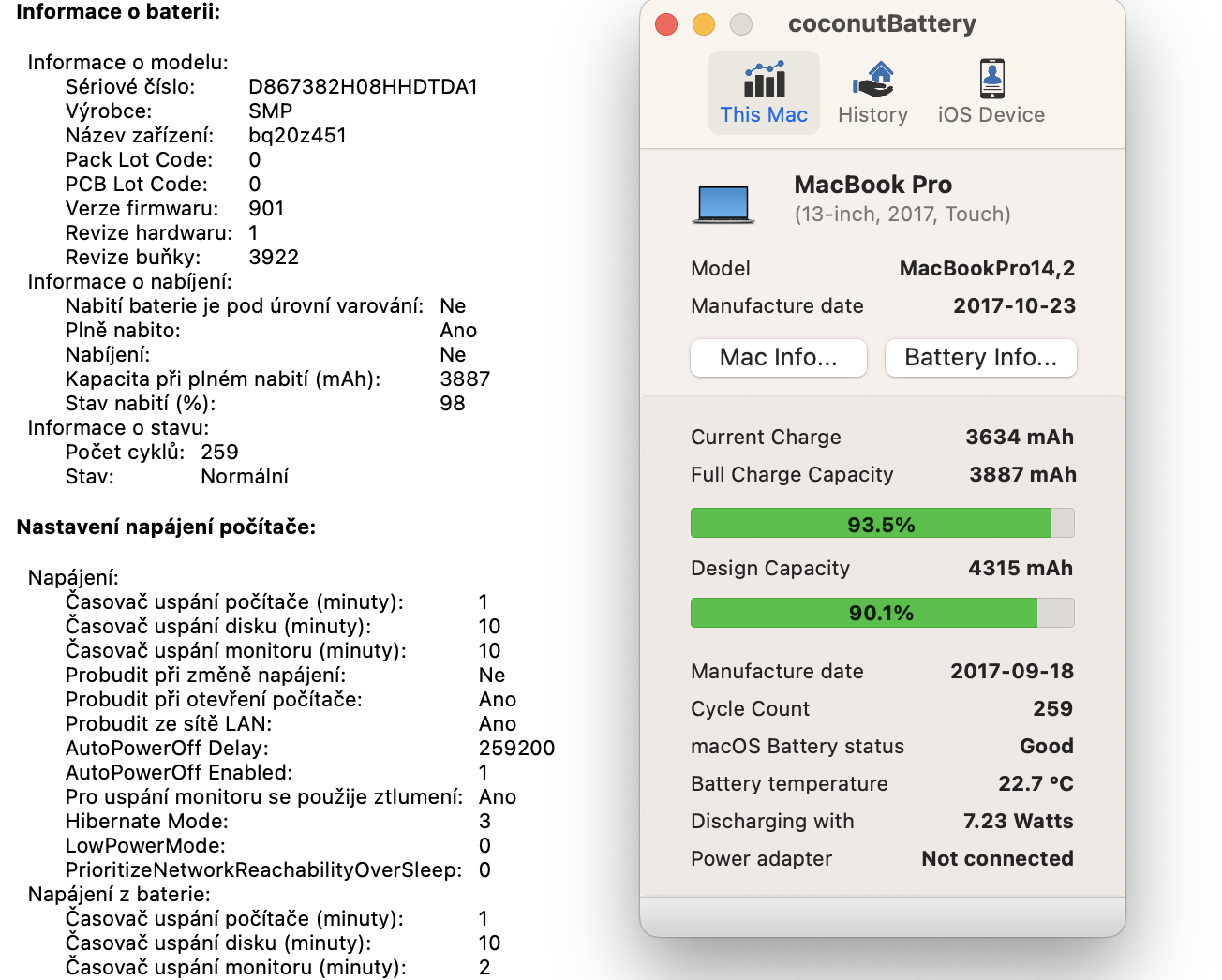Screen dimensions: 1222x980
Task: Click the firmware version value 901
Action: [266, 209]
